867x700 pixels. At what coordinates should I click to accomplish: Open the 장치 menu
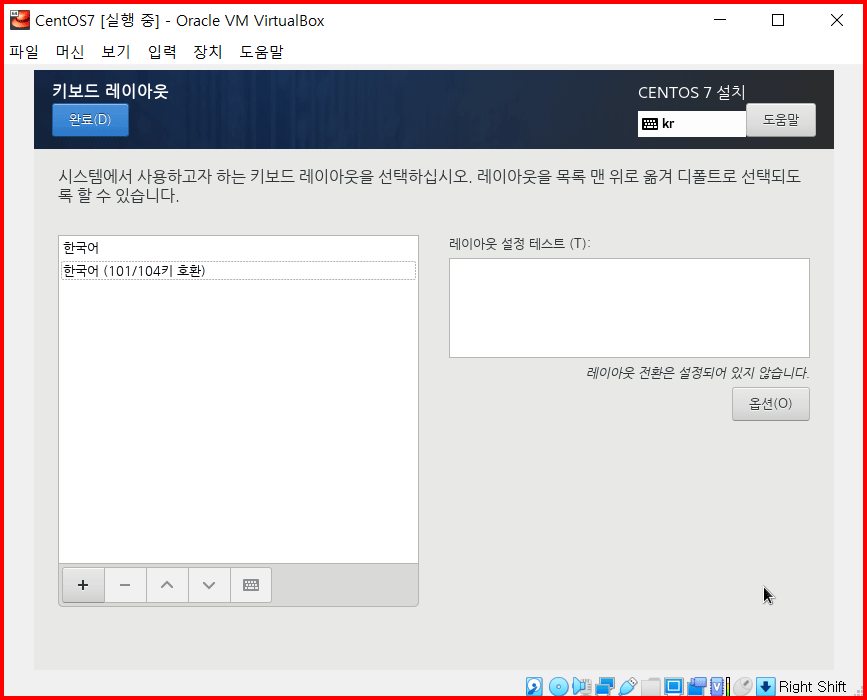[x=208, y=52]
